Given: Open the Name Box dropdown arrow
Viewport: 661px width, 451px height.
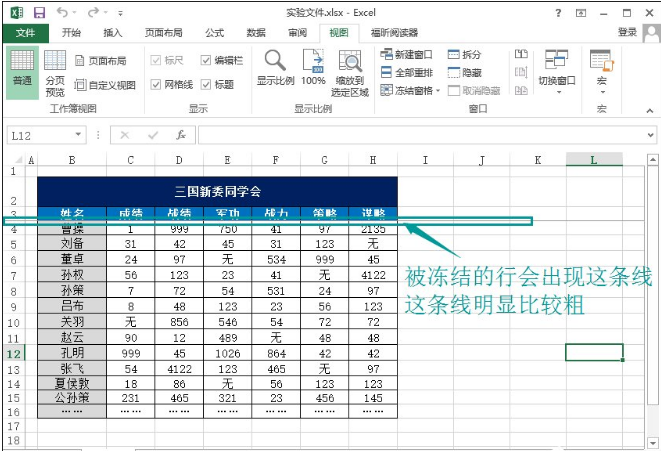Looking at the screenshot, I should click(78, 134).
